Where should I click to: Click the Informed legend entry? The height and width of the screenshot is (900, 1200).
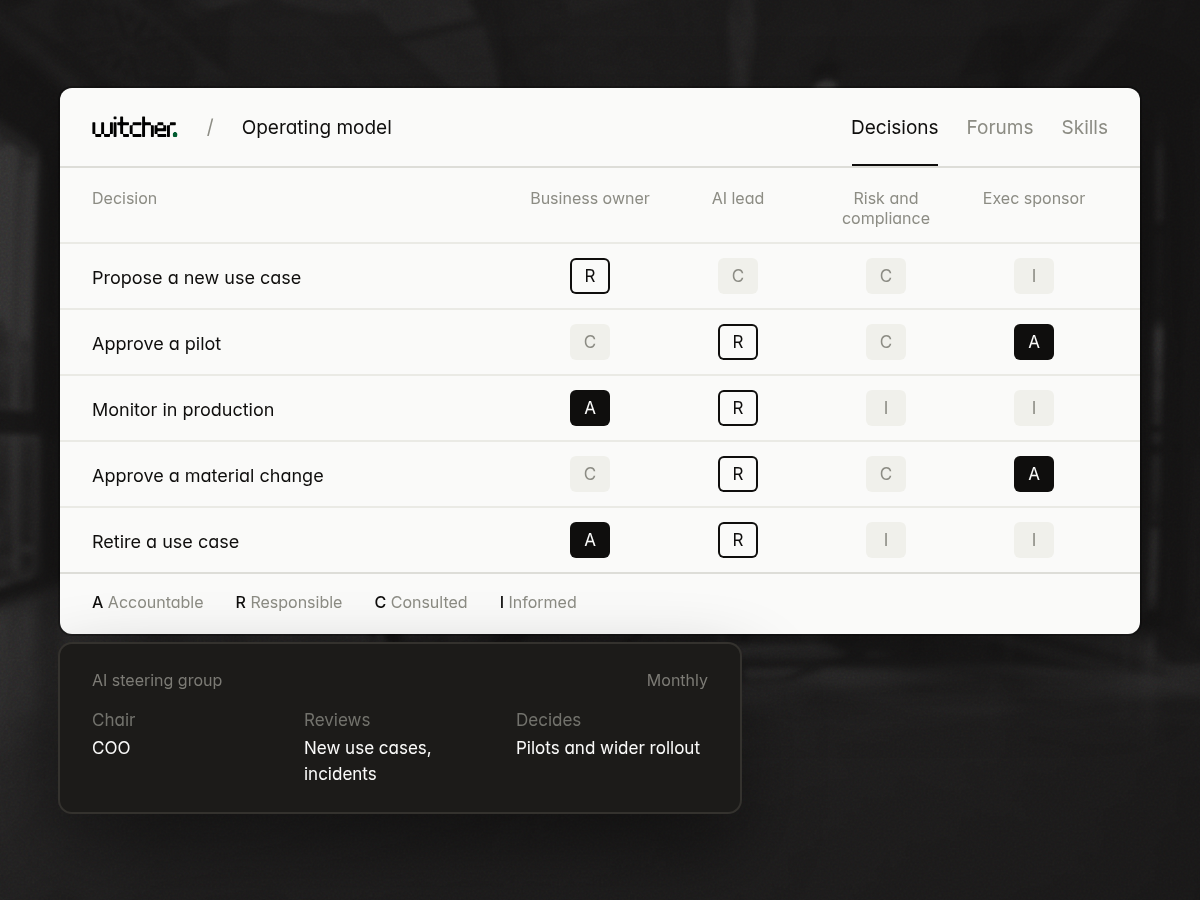538,602
